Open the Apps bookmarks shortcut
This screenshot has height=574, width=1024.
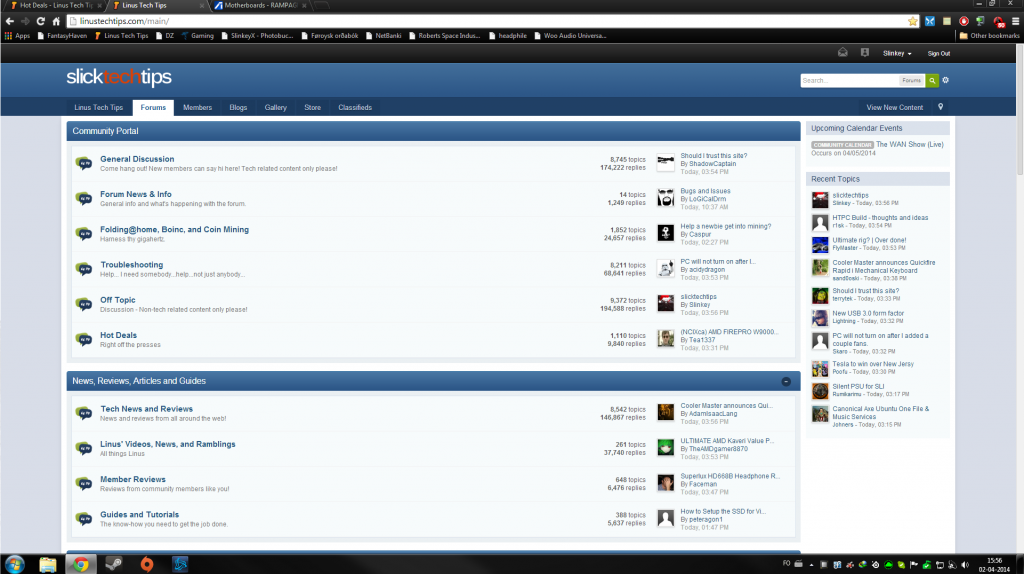click(x=18, y=36)
